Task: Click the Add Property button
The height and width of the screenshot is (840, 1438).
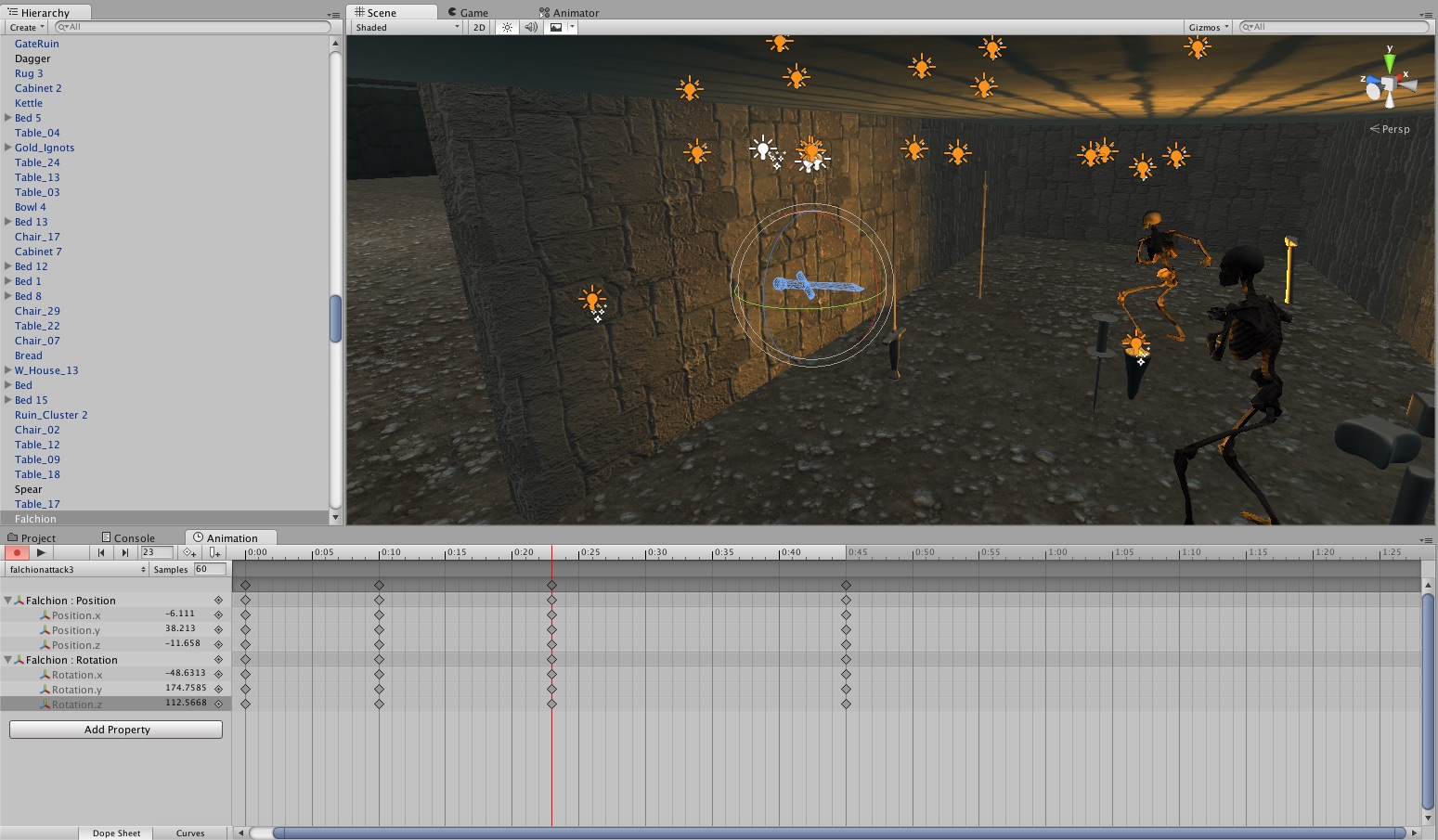Action: pos(116,730)
